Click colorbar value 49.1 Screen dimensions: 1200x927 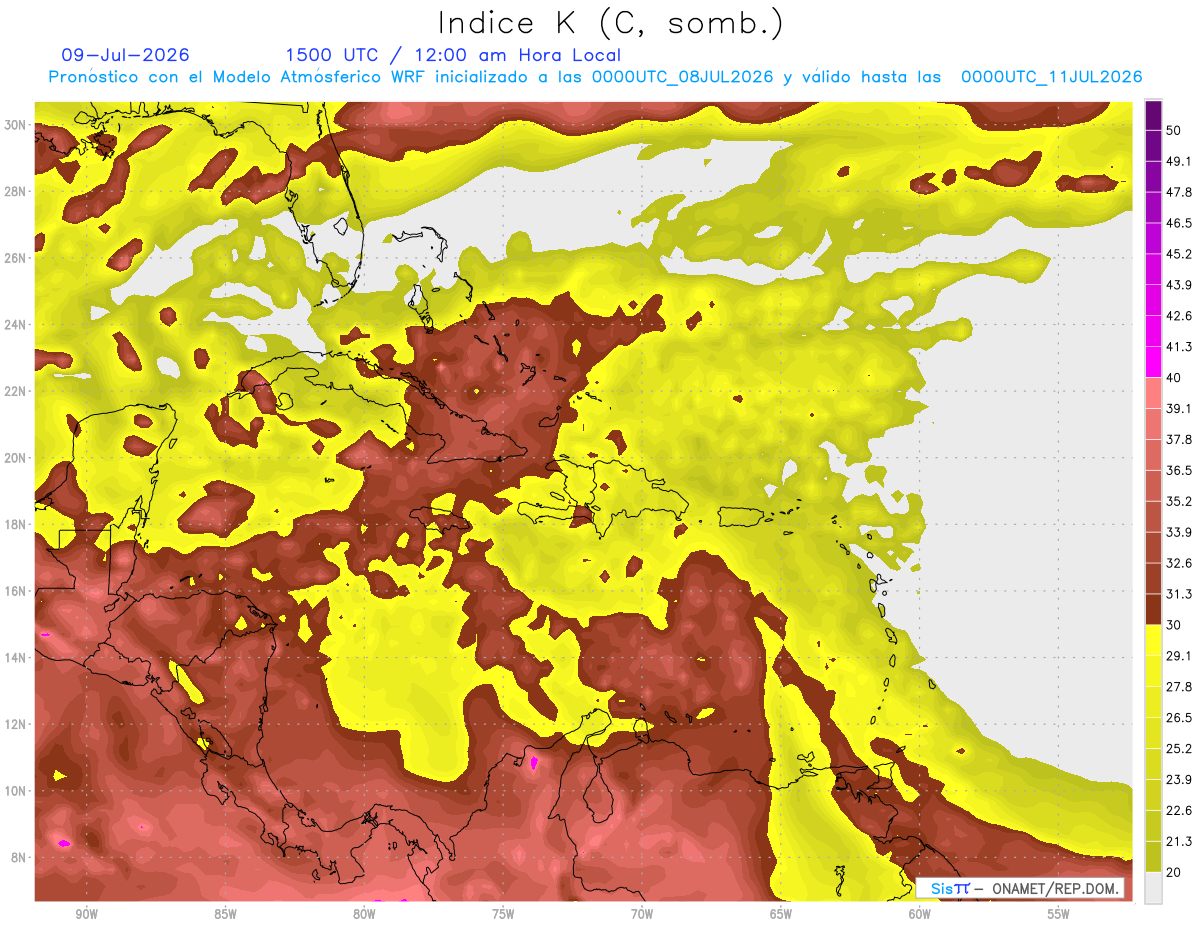(1177, 161)
